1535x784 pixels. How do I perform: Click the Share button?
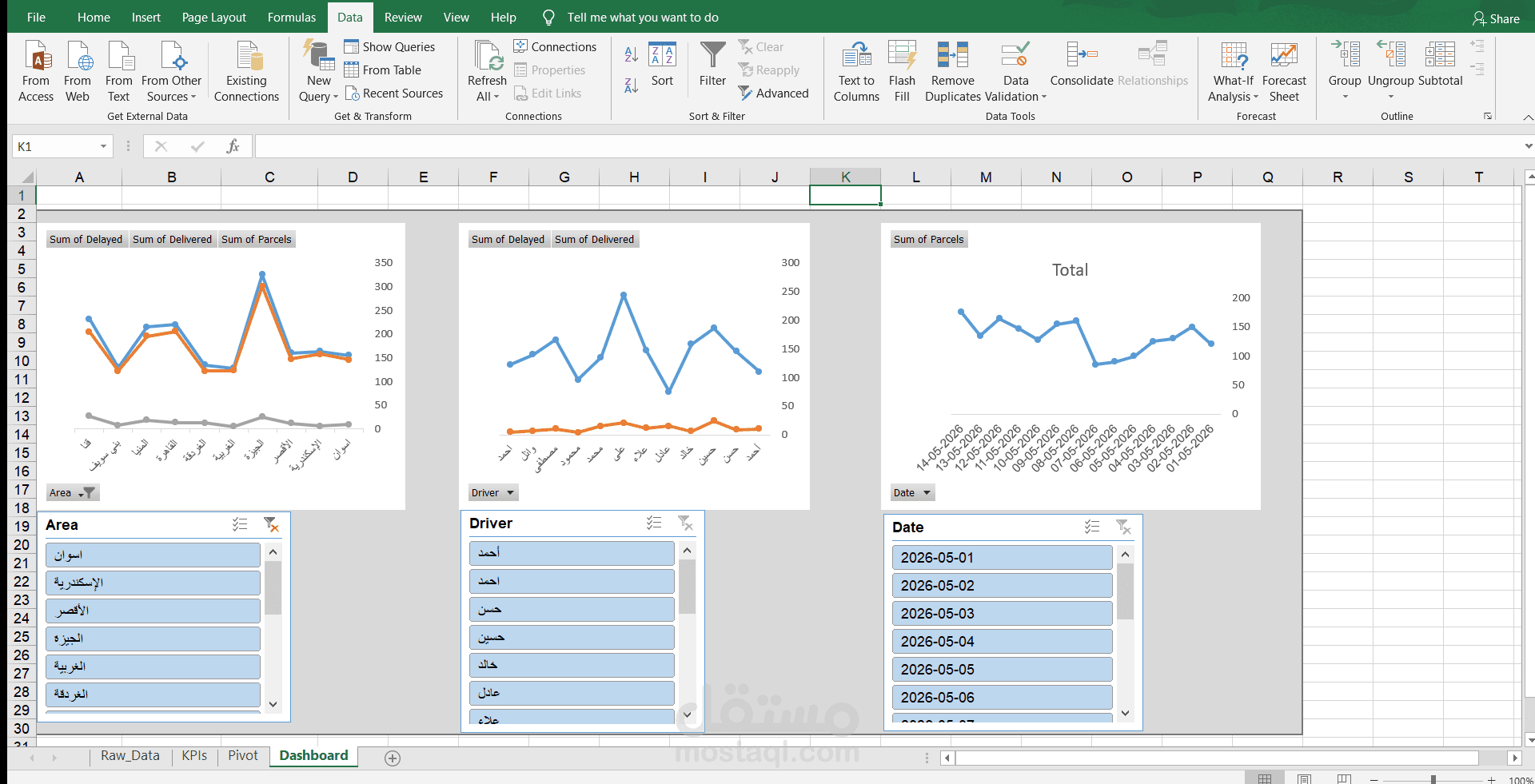coord(1496,18)
